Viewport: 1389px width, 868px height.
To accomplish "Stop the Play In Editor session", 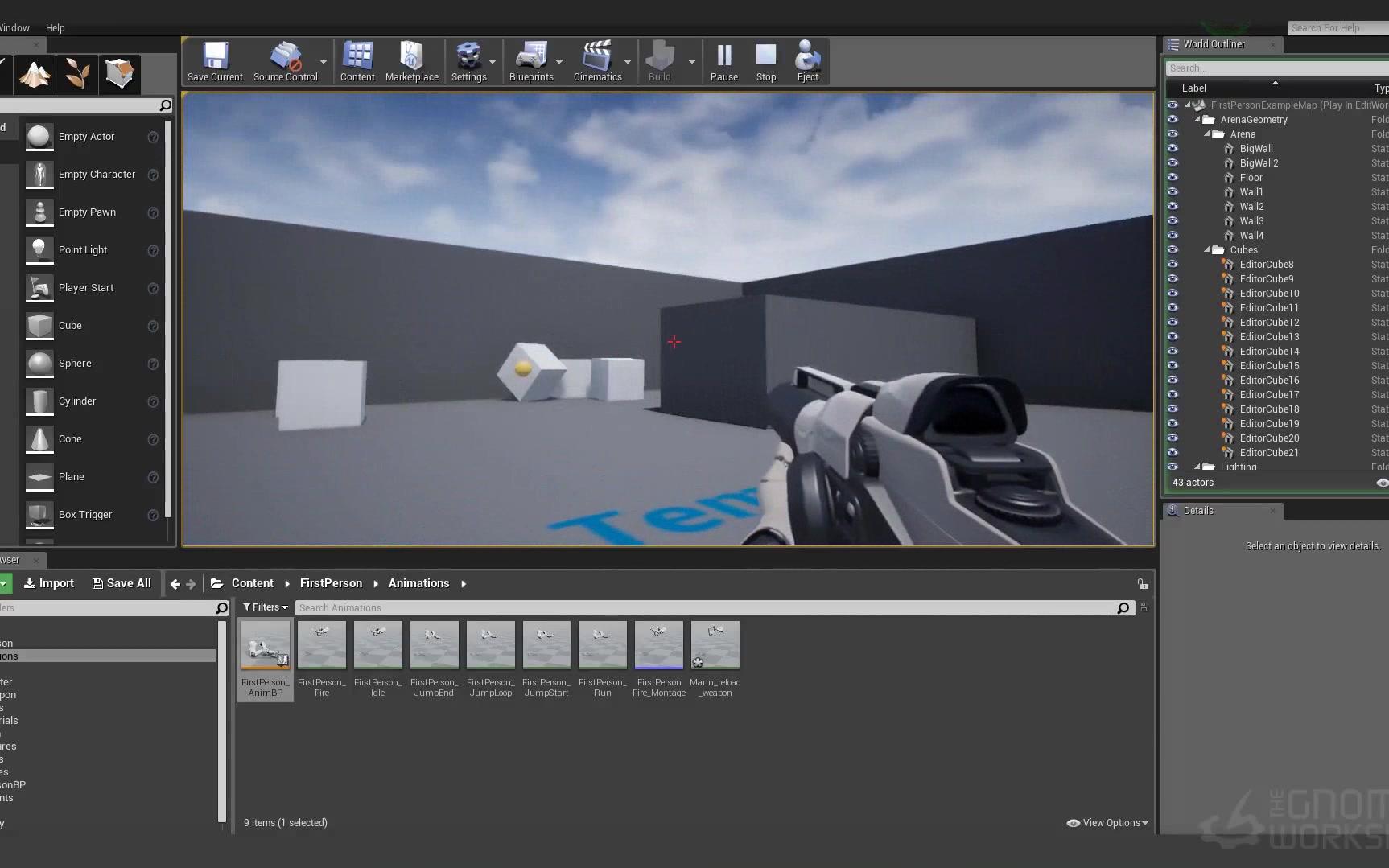I will click(765, 61).
